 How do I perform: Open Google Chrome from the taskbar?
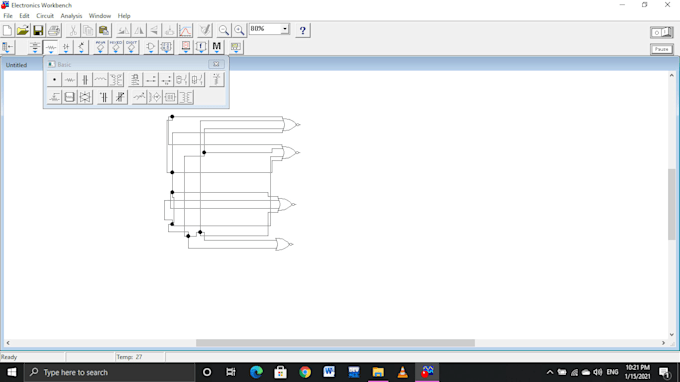pos(305,372)
